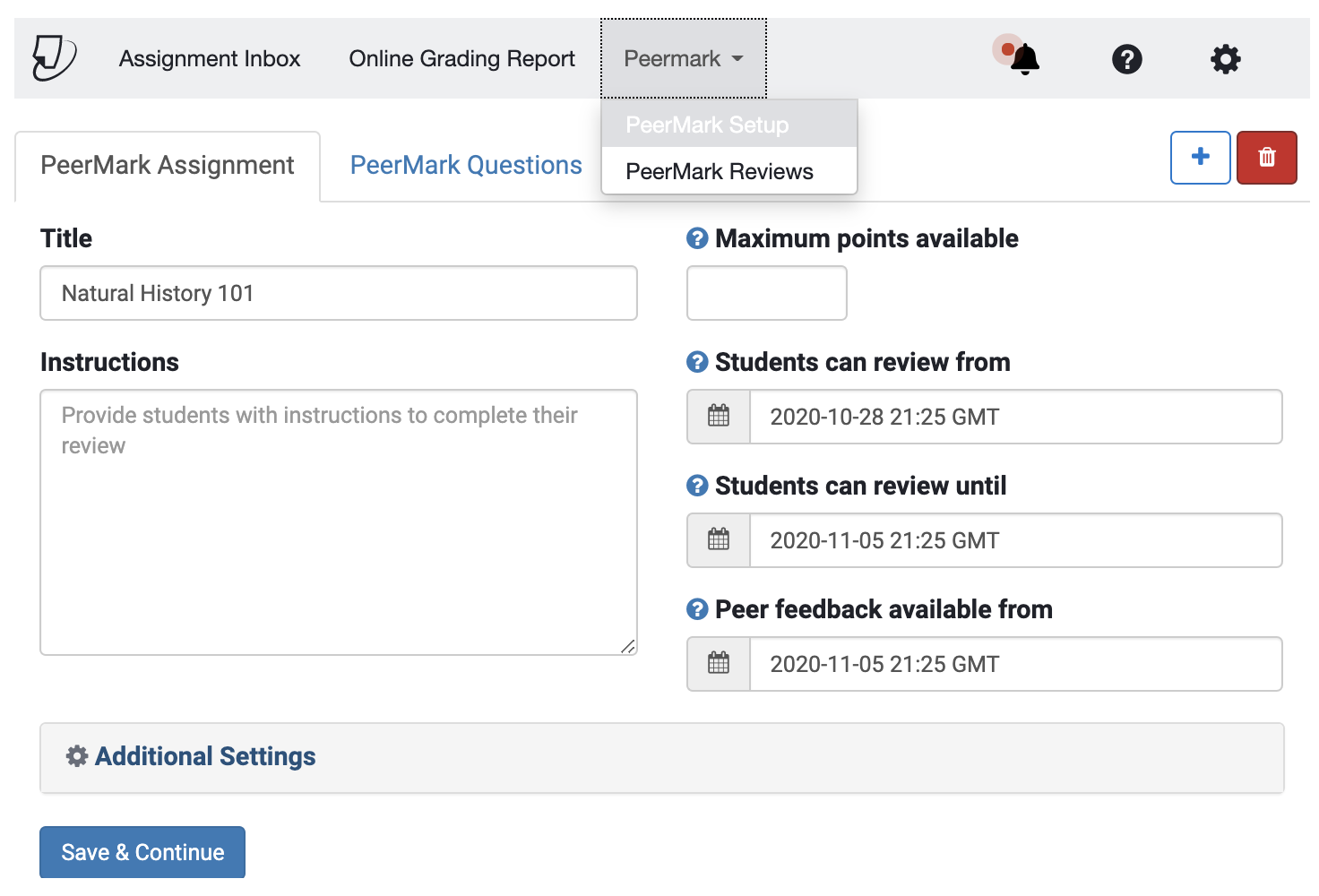Click the Title input field

(x=339, y=293)
